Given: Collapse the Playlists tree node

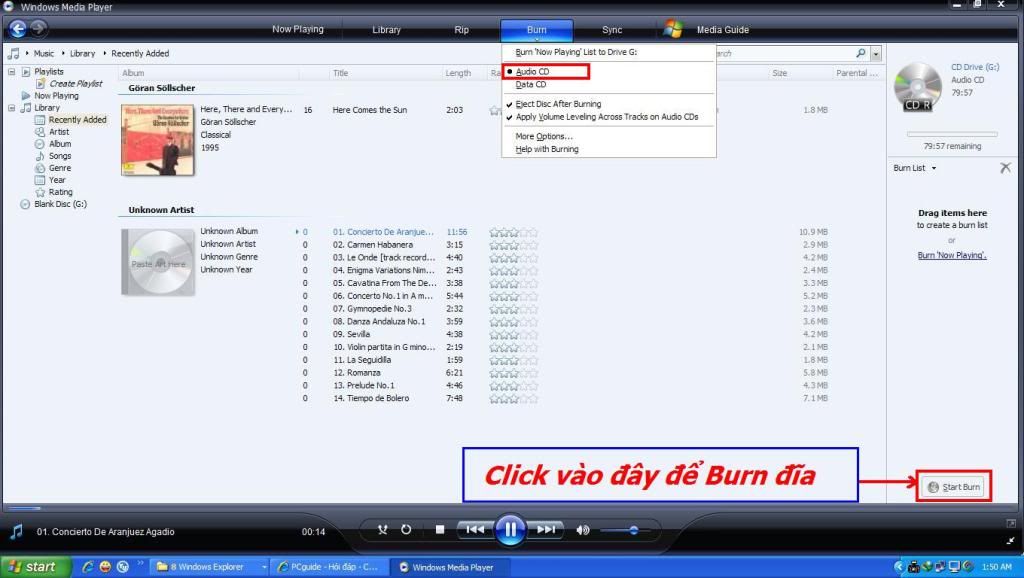Looking at the screenshot, I should 12,72.
